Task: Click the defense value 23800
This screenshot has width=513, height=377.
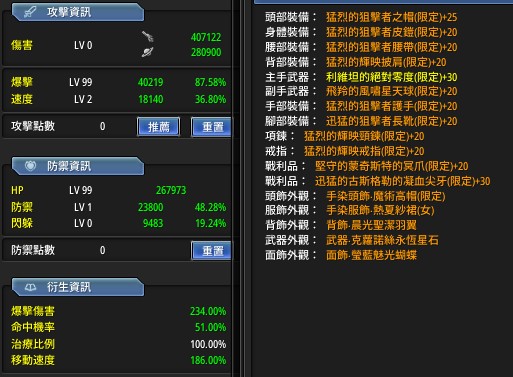Action: point(150,207)
